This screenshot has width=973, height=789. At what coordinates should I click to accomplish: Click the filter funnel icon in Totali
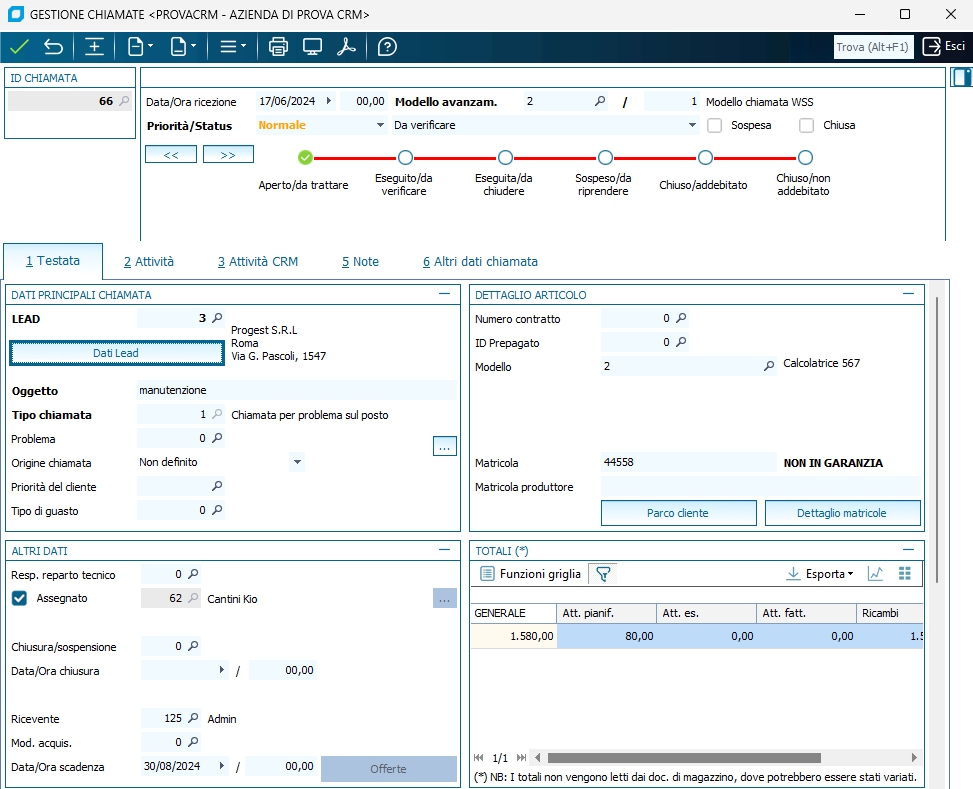click(x=603, y=574)
